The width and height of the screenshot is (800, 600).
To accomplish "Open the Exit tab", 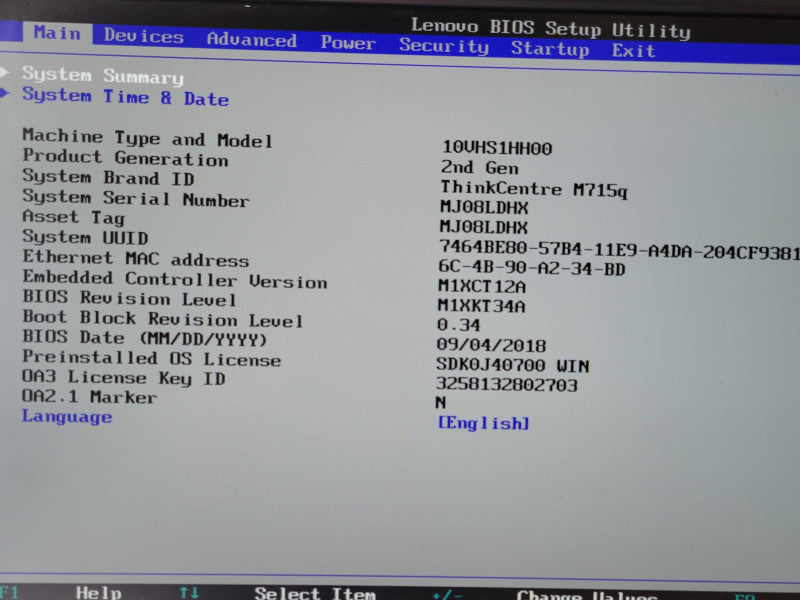I will point(633,51).
